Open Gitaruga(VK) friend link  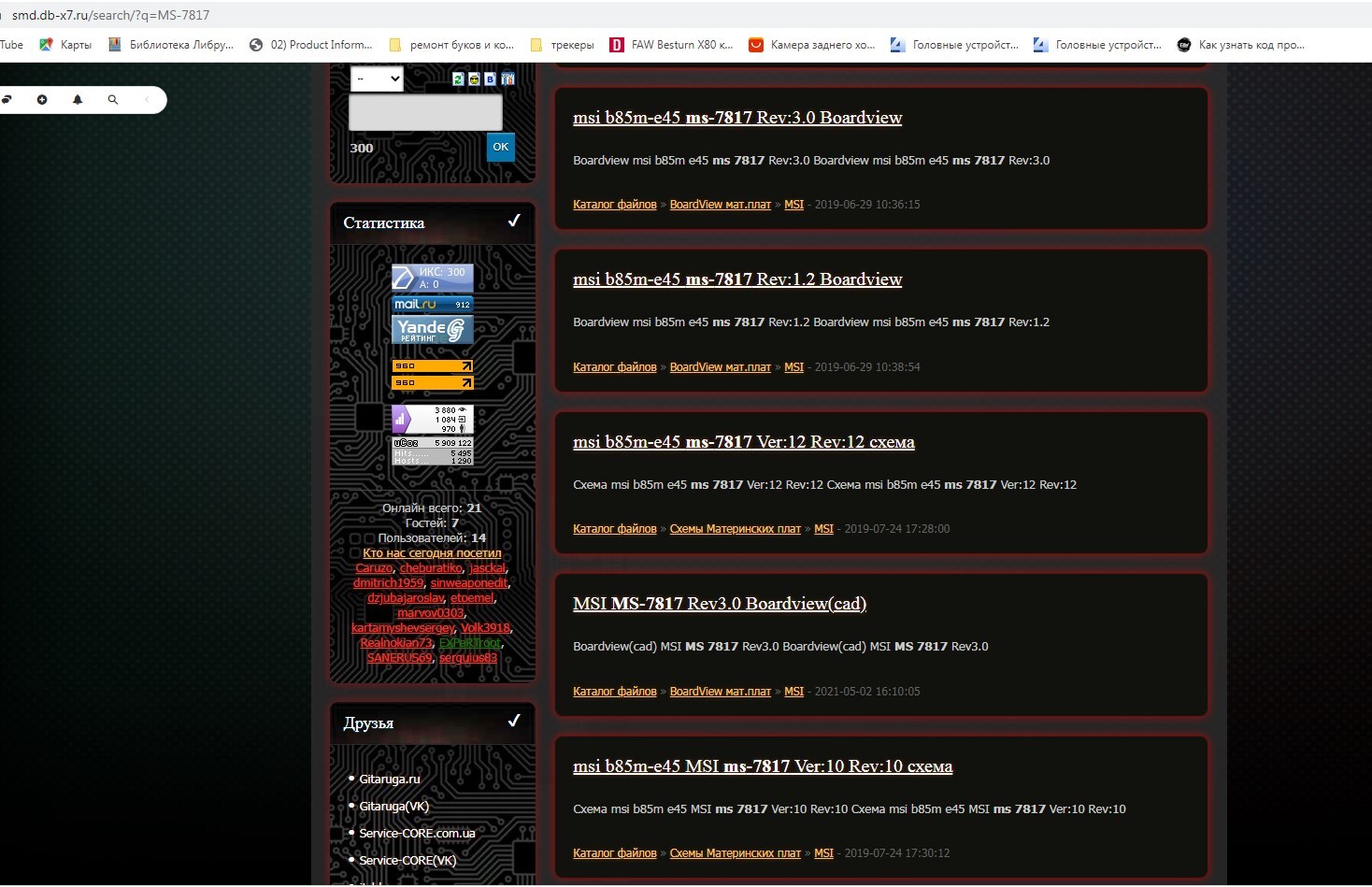(x=394, y=807)
